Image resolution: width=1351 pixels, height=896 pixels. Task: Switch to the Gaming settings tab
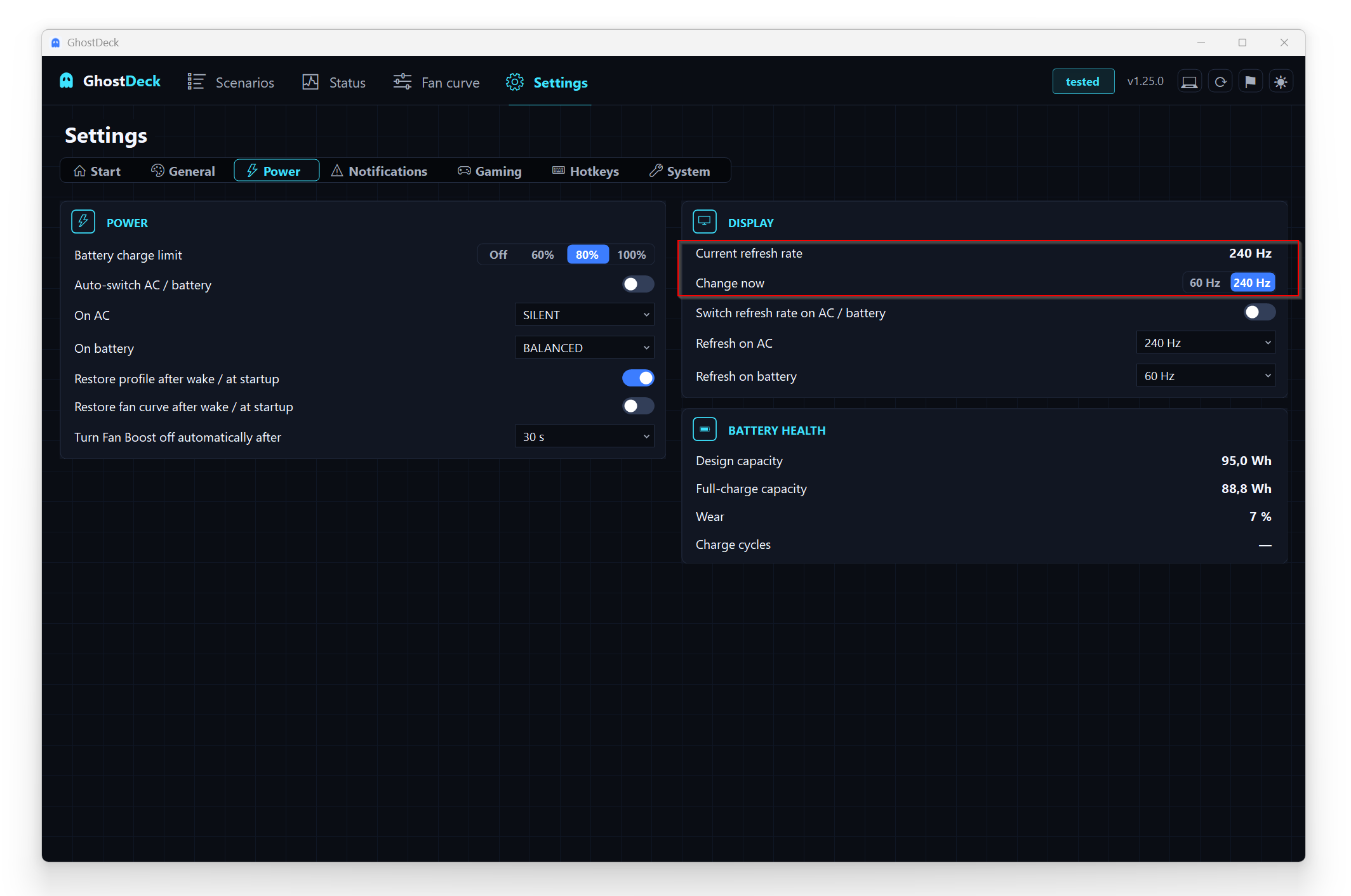click(x=489, y=171)
